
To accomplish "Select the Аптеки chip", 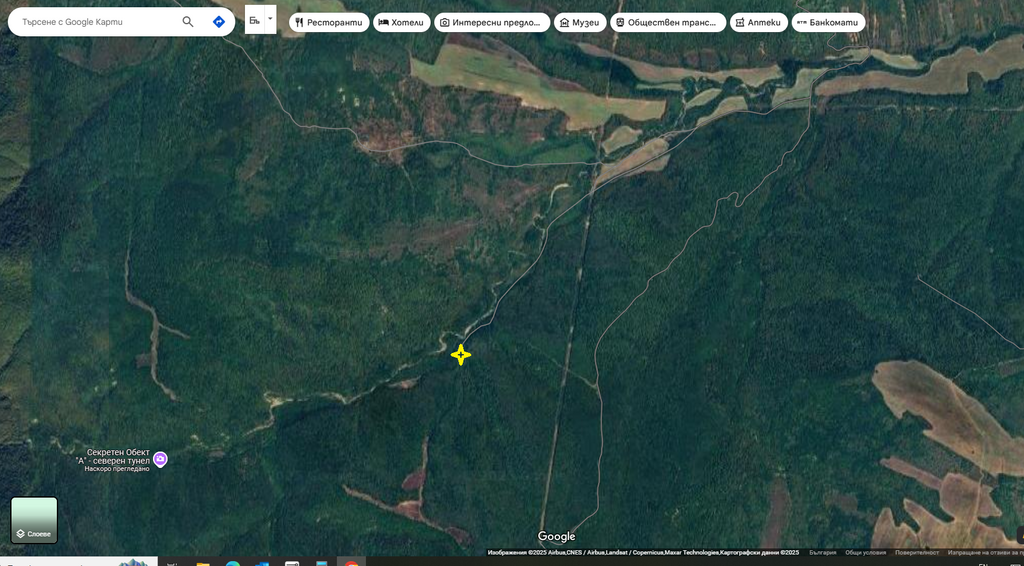I will tap(758, 22).
